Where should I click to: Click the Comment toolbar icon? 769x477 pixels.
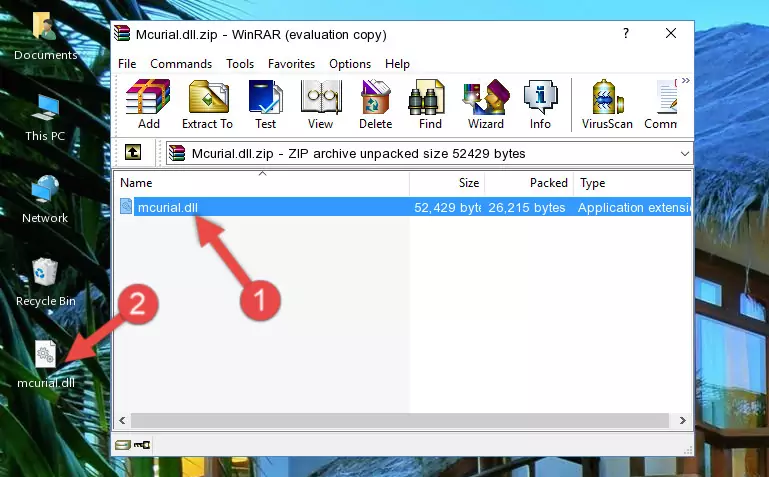tap(661, 104)
